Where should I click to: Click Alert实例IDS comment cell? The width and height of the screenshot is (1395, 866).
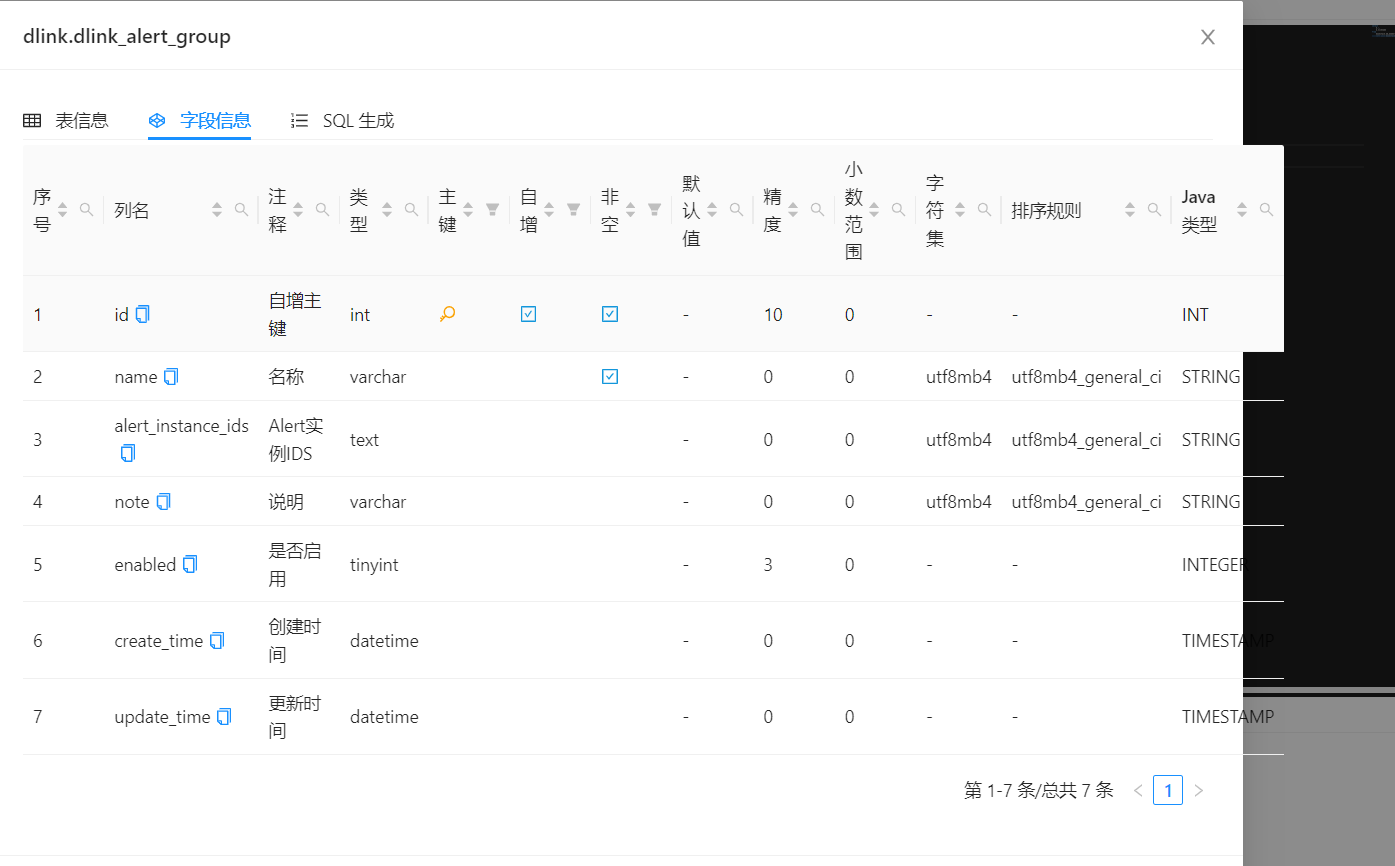[x=296, y=439]
